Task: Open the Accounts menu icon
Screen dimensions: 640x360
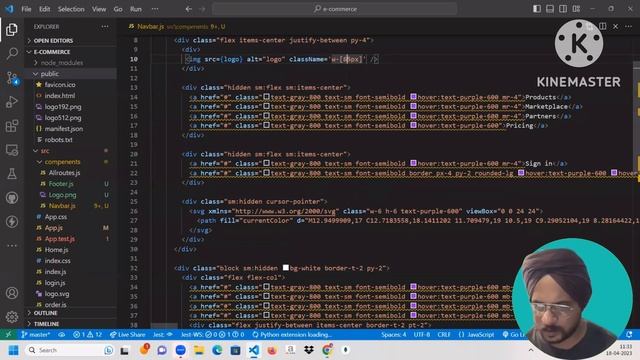Action: pyautogui.click(x=12, y=293)
